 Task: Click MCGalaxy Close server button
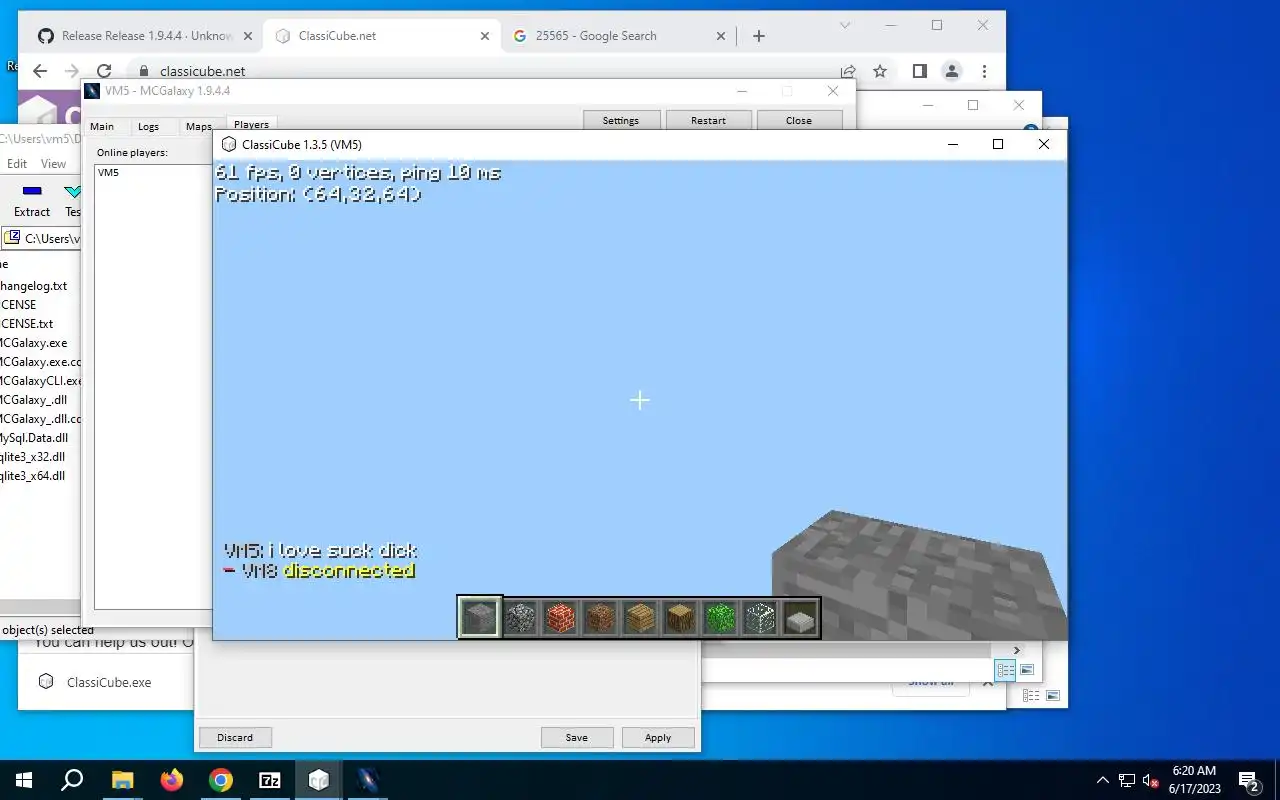[798, 120]
